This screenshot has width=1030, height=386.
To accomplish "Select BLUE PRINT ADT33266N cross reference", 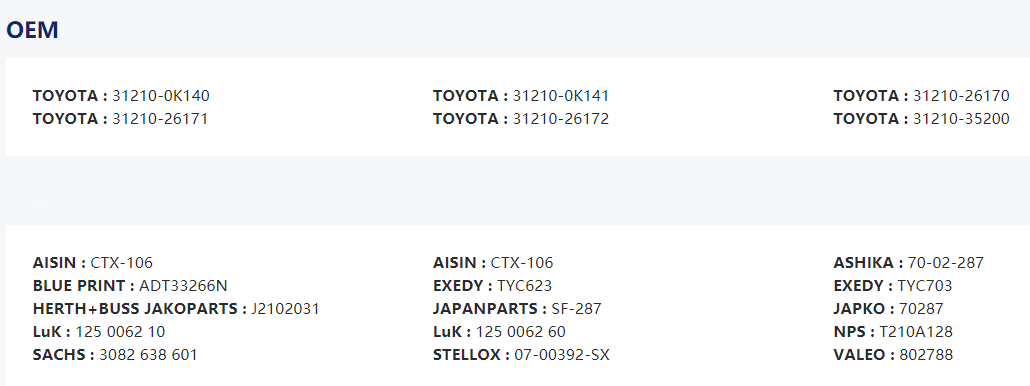I will [130, 286].
